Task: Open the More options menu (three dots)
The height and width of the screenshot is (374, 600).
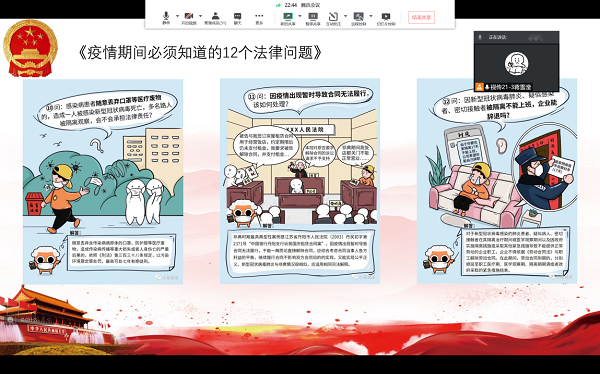Action: [259, 18]
